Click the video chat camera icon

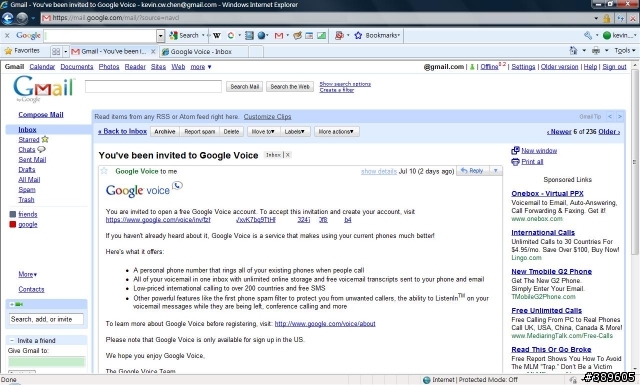[19, 305]
